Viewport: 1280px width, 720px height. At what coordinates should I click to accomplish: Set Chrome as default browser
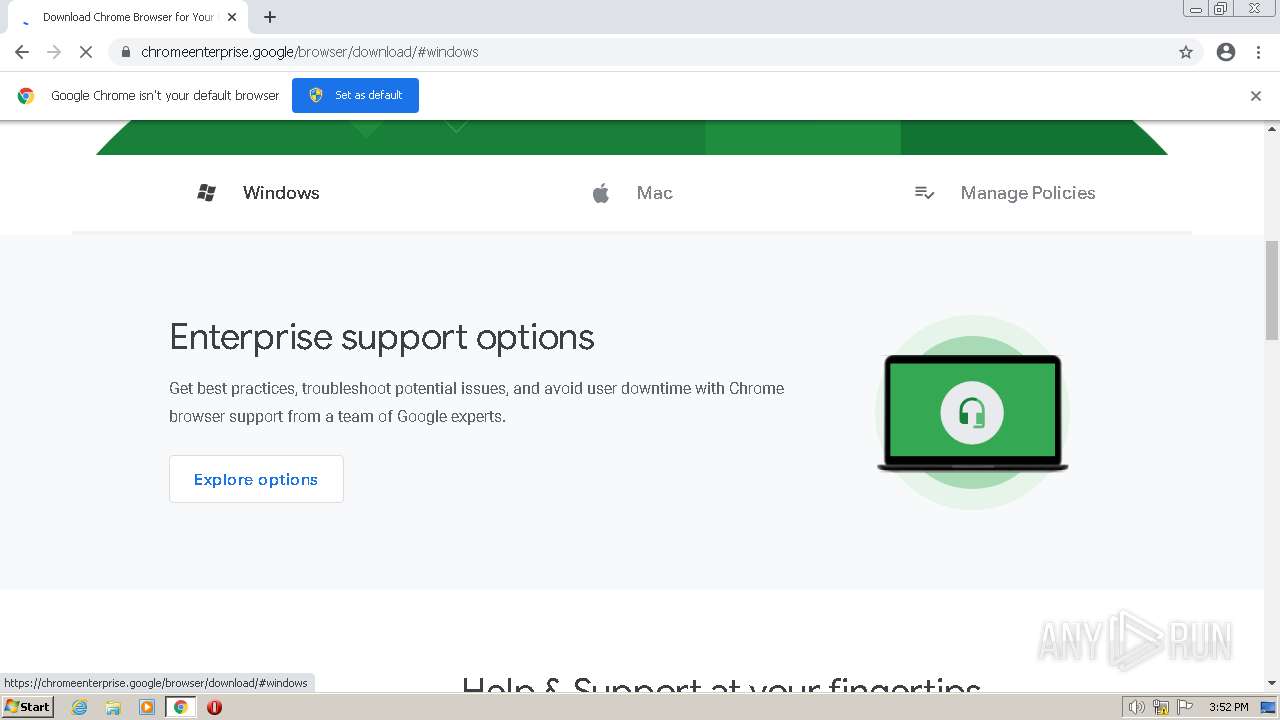pos(355,95)
